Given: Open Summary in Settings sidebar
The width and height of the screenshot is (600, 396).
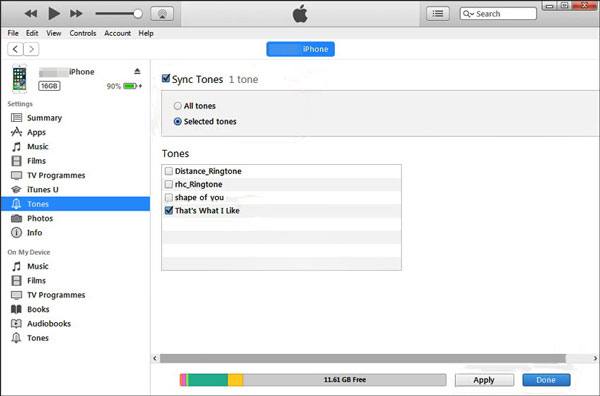Looking at the screenshot, I should tap(44, 118).
